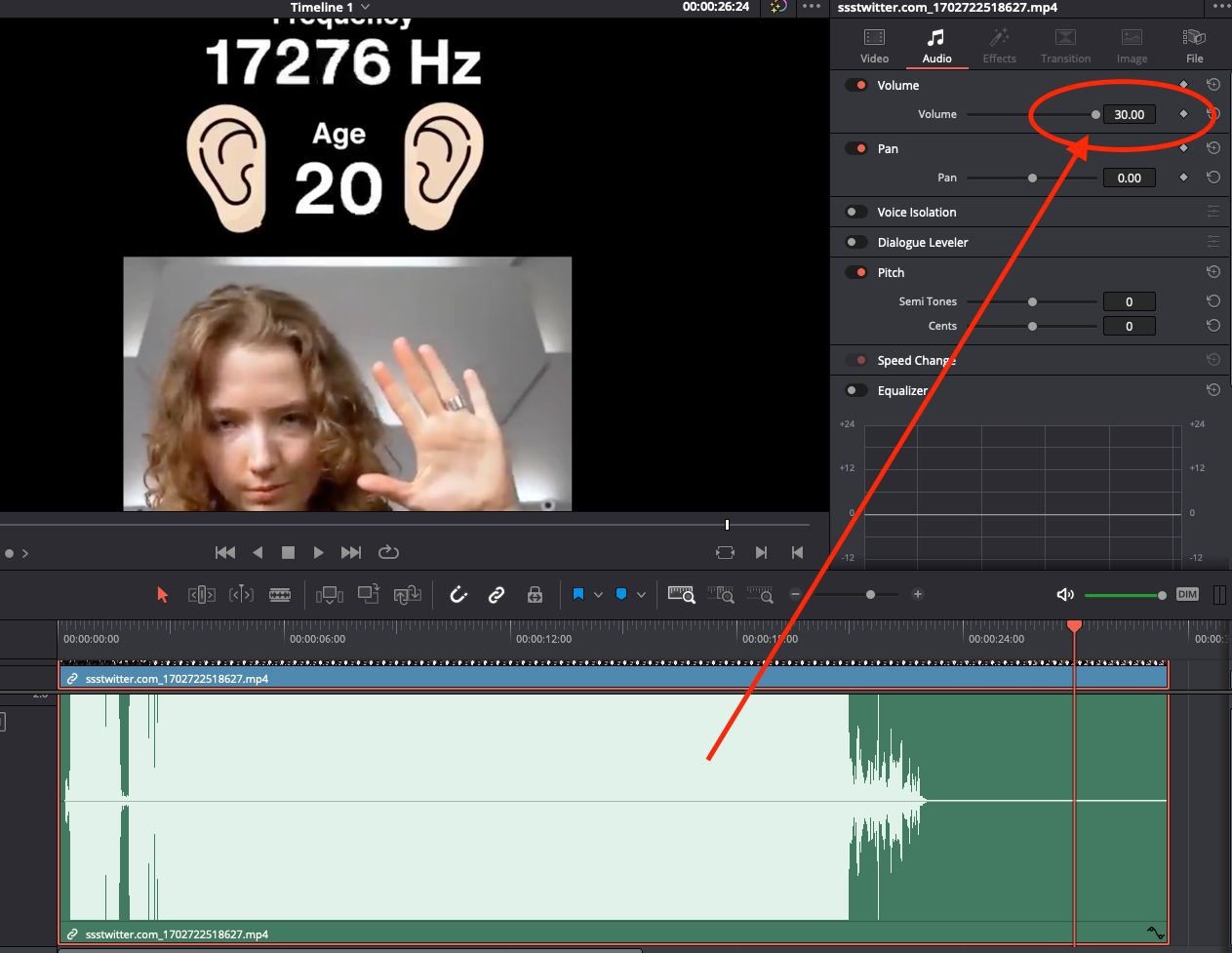1232x953 pixels.
Task: Enable the Equalizer
Action: click(856, 390)
